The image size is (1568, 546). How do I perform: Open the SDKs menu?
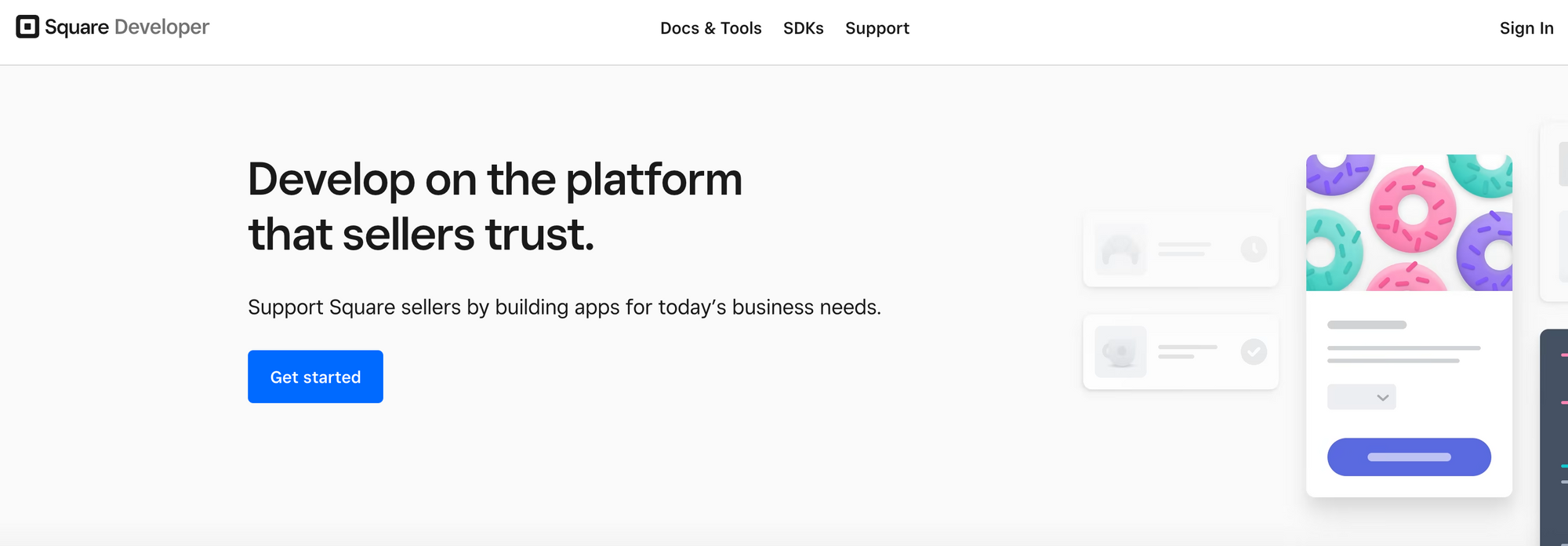point(803,28)
